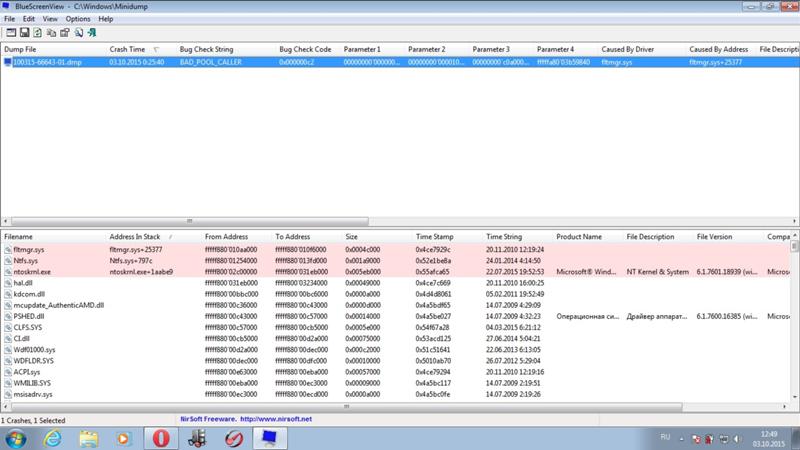The image size is (800, 450).
Task: Select the WDFLDR.SYS row
Action: [395, 361]
